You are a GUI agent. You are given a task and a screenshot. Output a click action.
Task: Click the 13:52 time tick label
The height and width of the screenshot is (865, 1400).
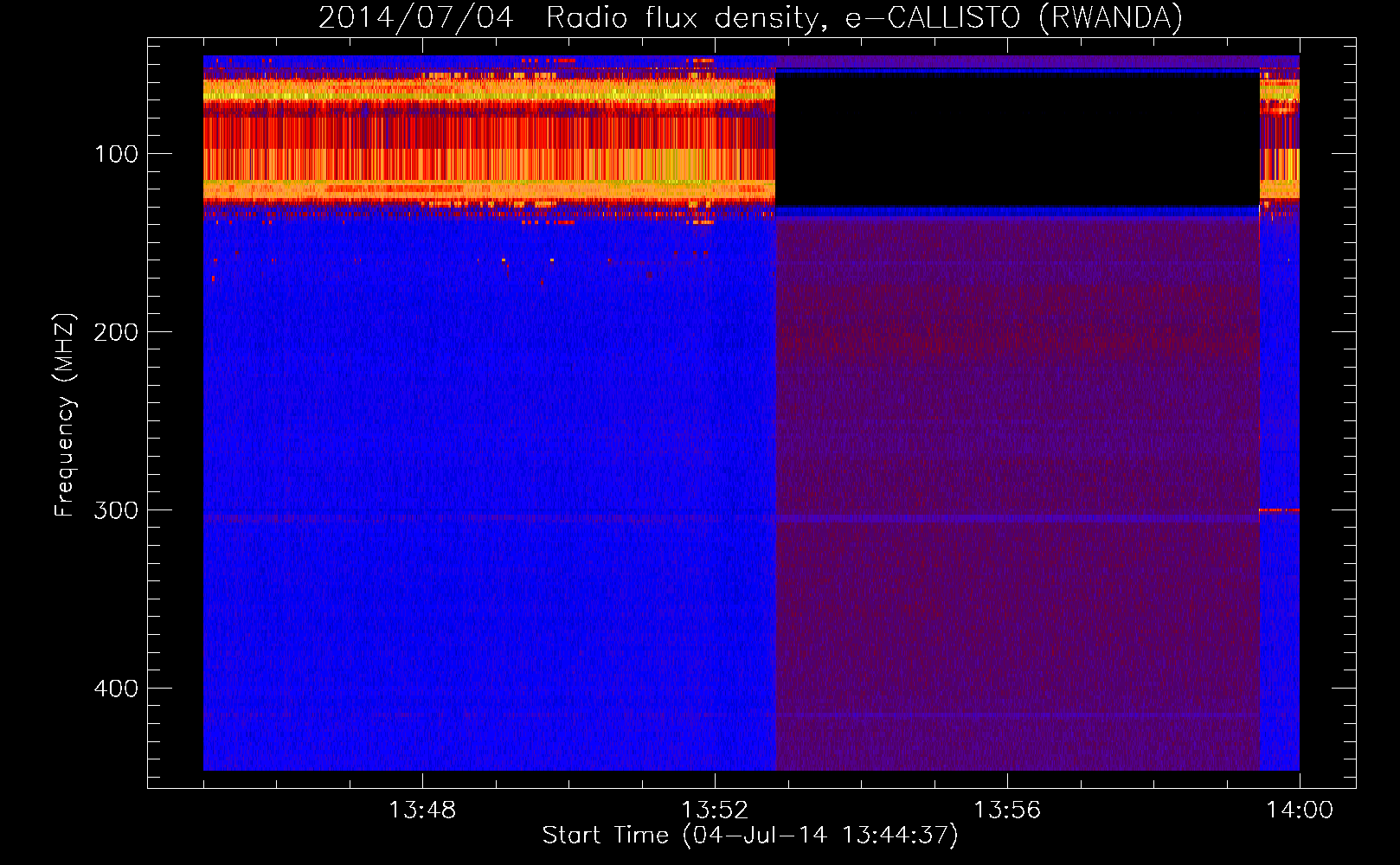tap(715, 811)
